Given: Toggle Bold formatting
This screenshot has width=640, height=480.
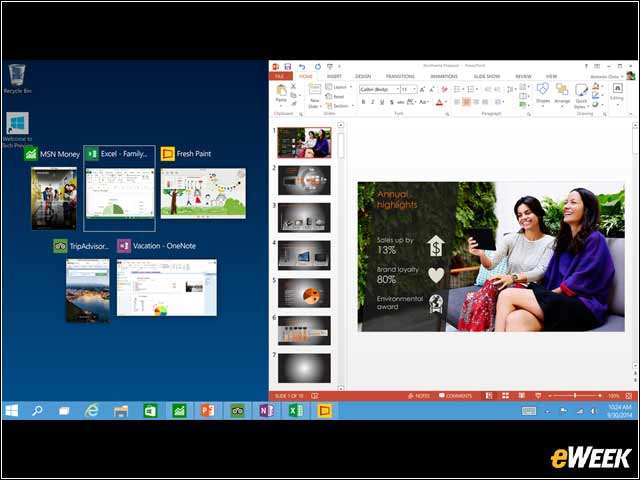Looking at the screenshot, I should click(363, 102).
